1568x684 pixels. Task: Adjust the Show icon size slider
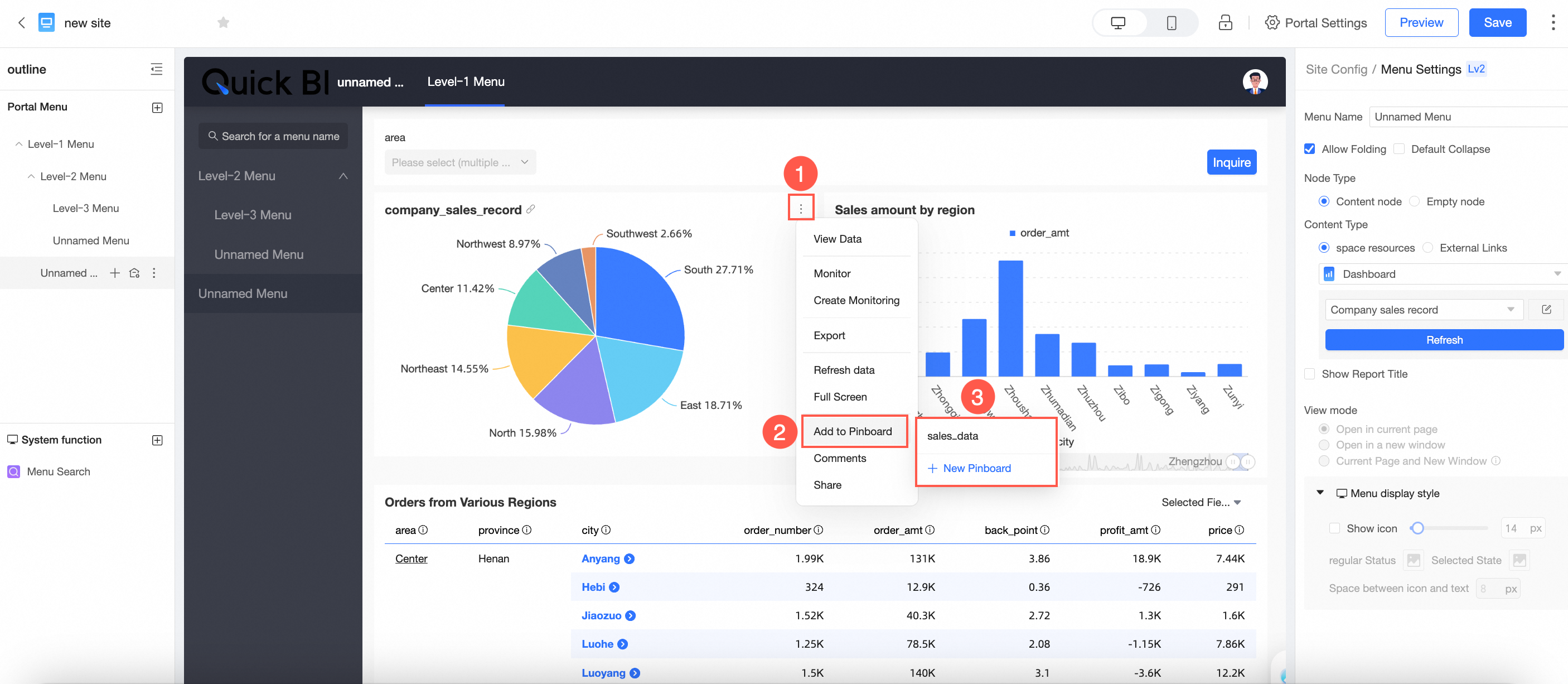click(1417, 528)
